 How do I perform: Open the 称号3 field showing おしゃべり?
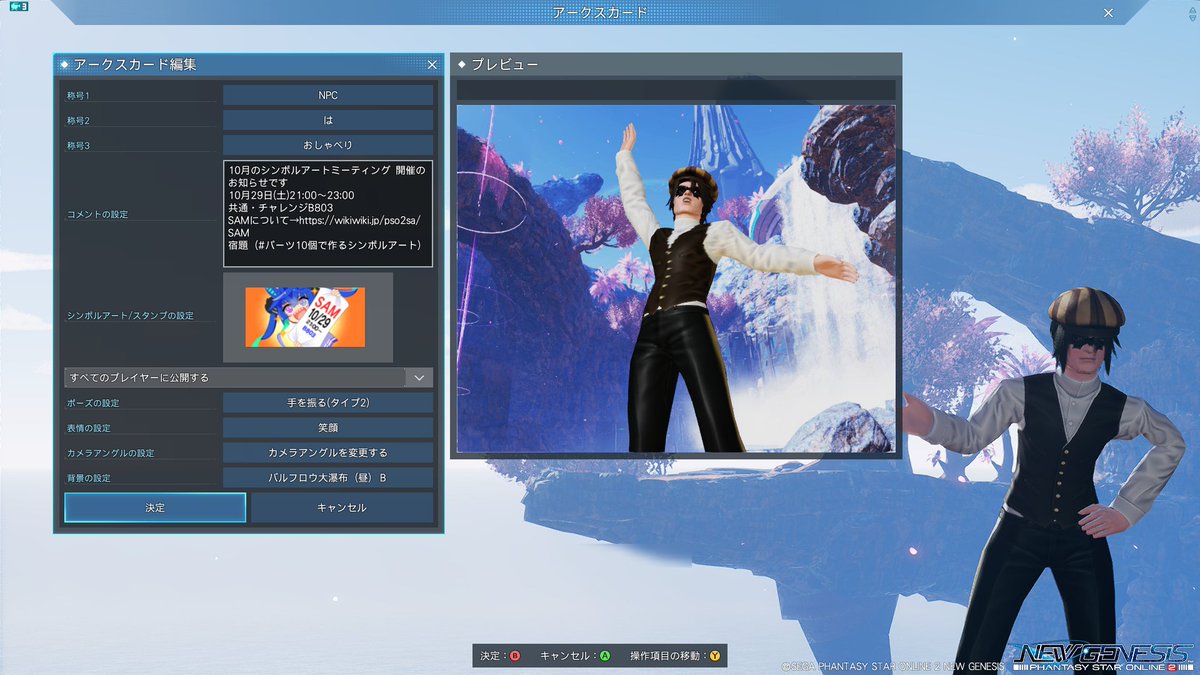pyautogui.click(x=328, y=145)
